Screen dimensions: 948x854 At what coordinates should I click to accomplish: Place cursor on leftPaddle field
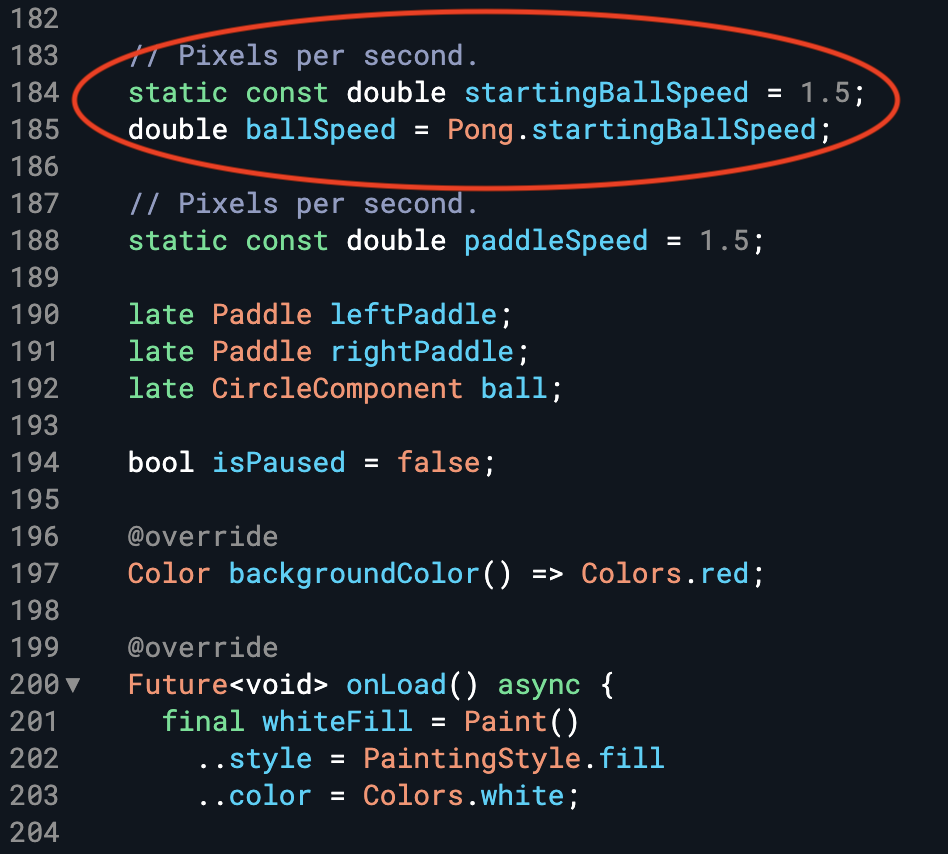coord(413,315)
